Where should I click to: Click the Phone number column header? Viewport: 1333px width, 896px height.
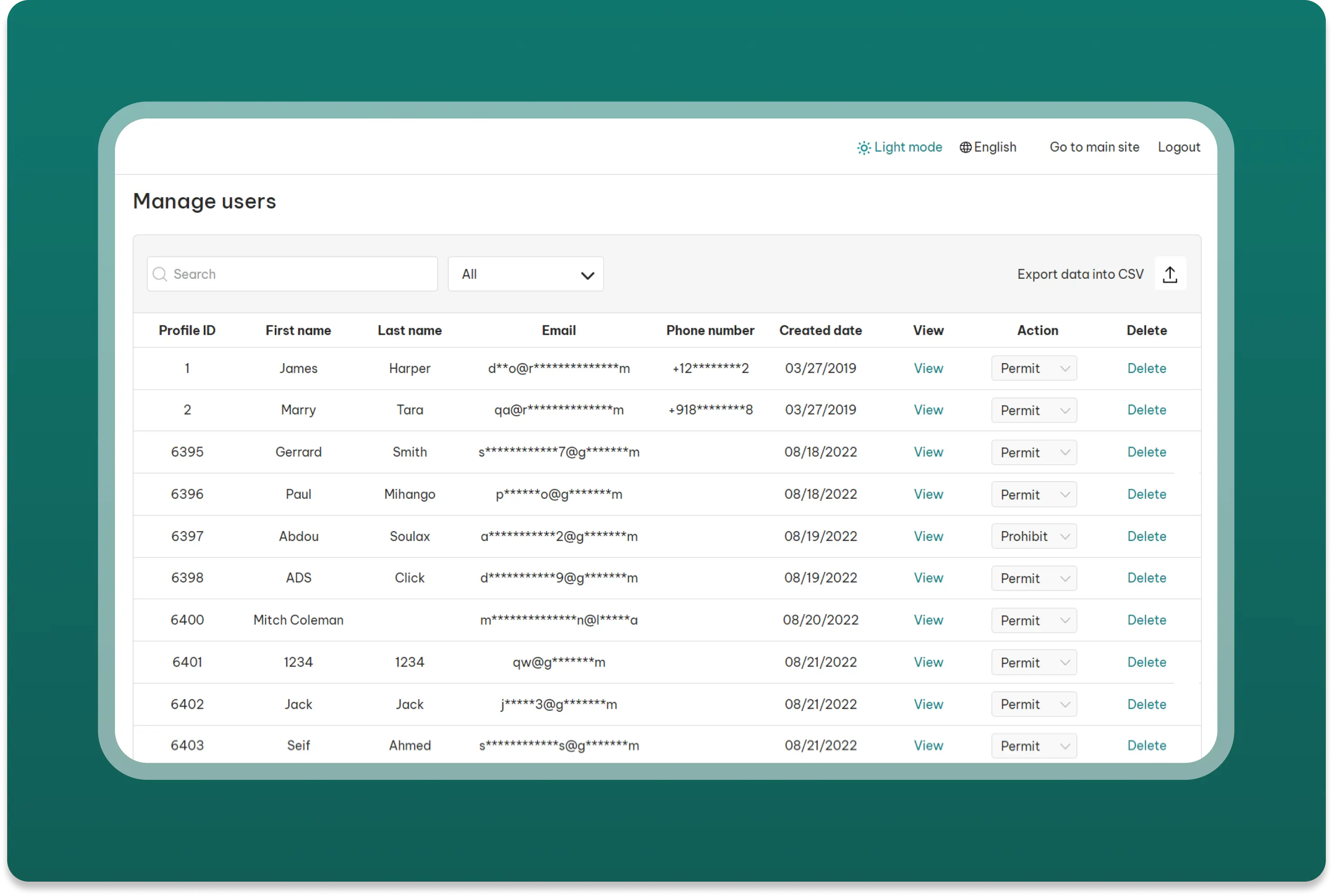point(710,330)
